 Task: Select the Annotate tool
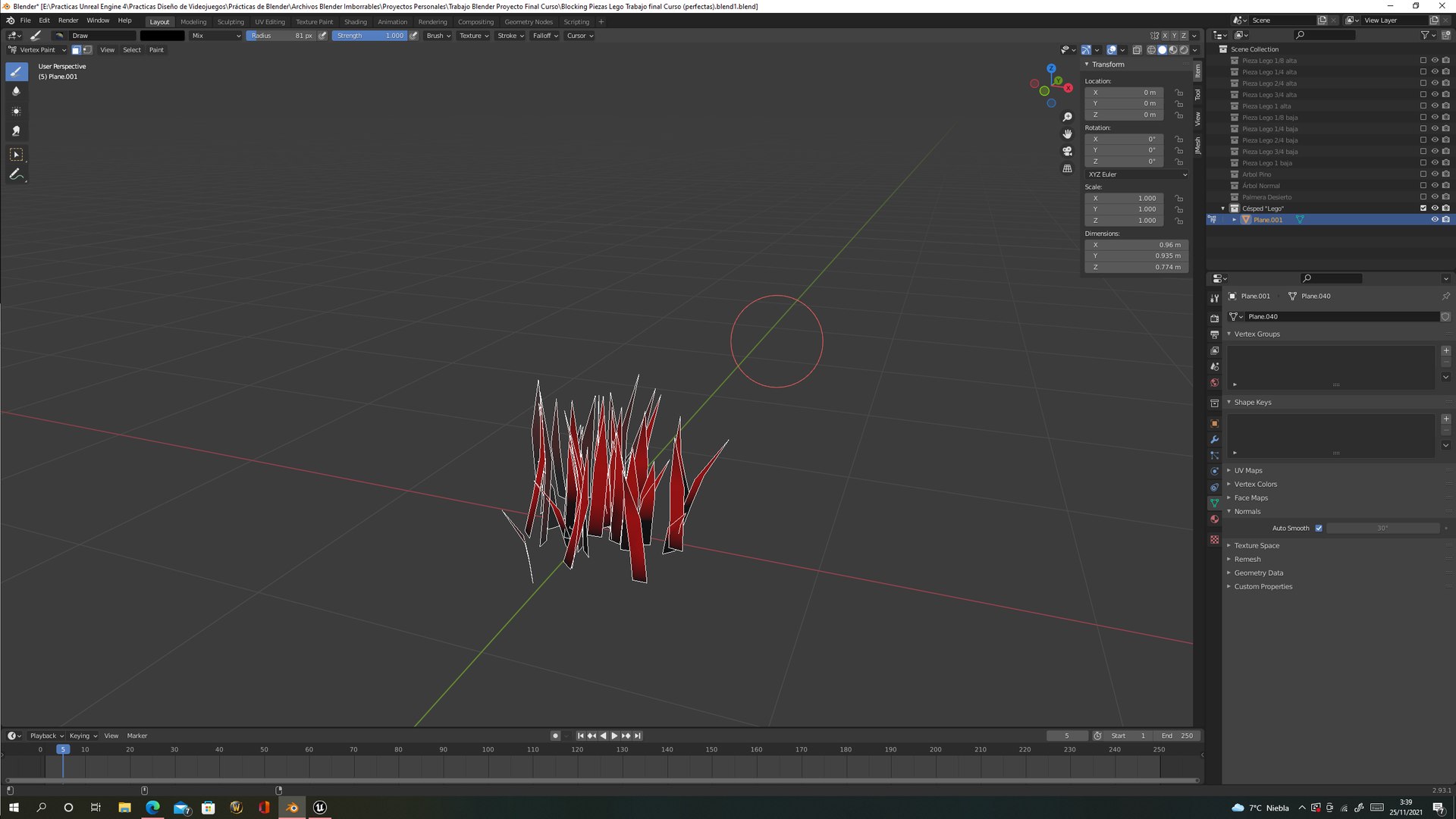click(x=16, y=174)
